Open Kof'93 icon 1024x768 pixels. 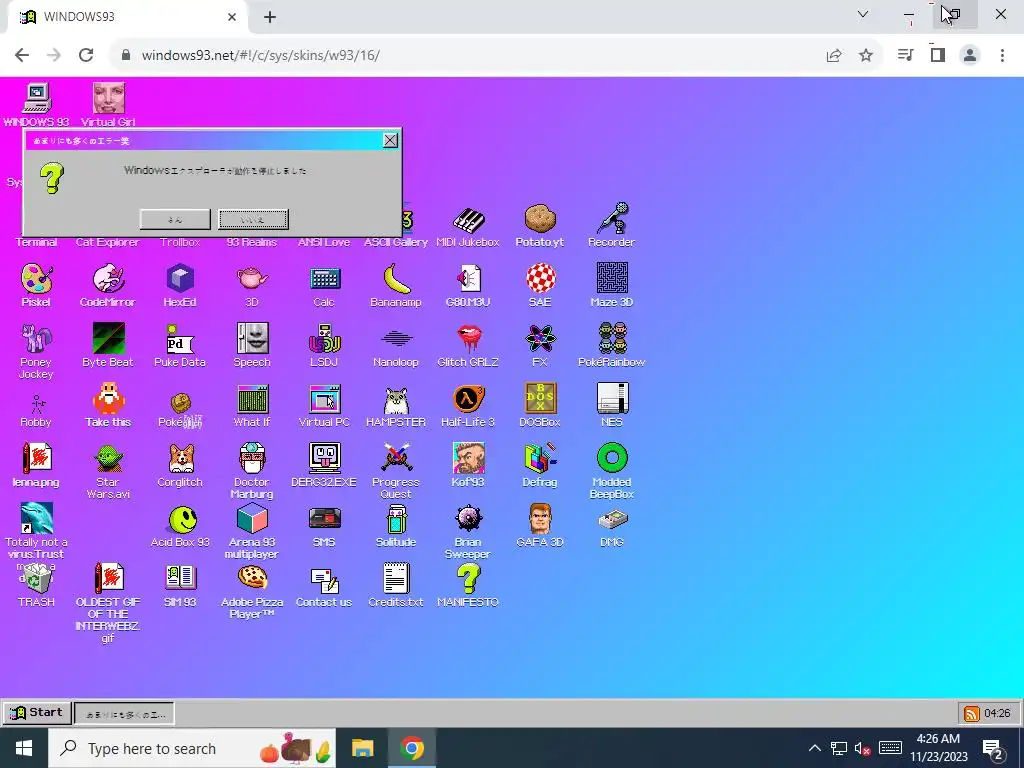(x=468, y=459)
